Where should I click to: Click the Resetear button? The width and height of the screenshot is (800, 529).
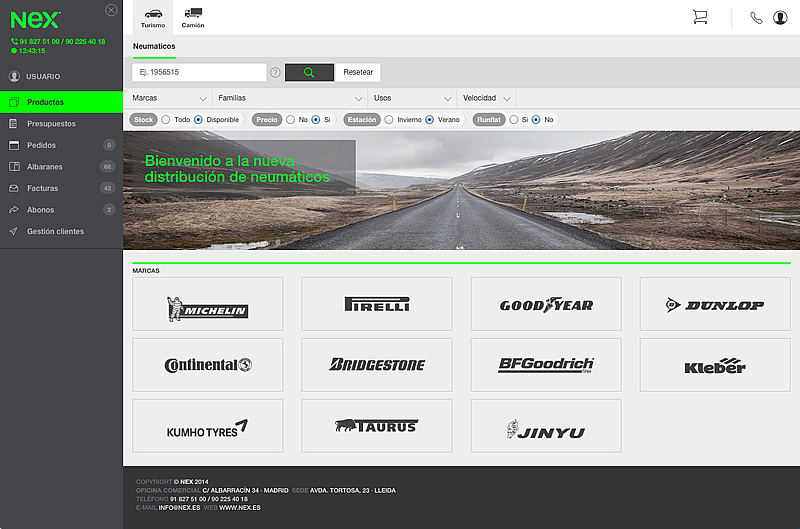pos(358,72)
